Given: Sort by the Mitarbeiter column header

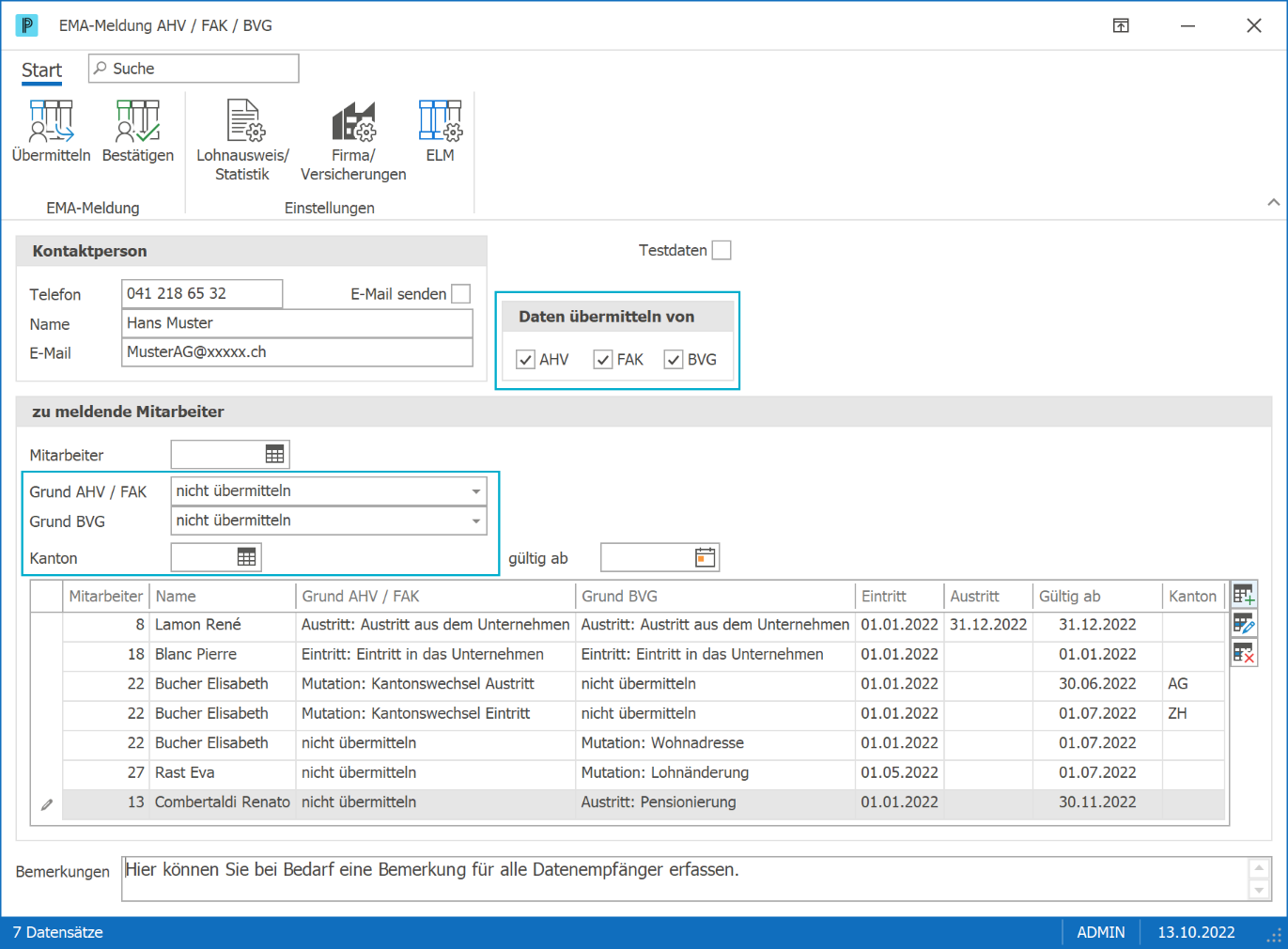Looking at the screenshot, I should 106,597.
